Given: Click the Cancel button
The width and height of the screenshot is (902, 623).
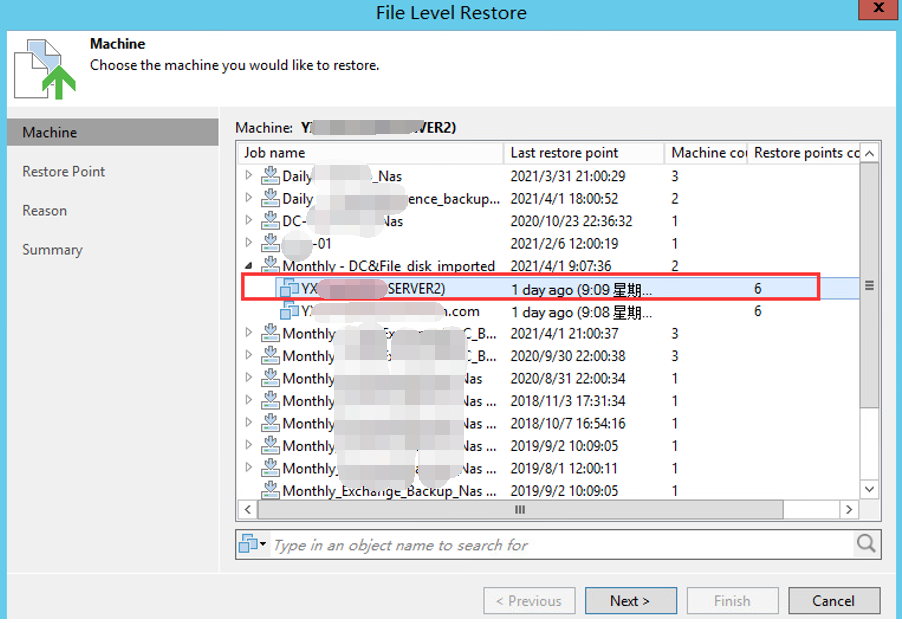Looking at the screenshot, I should click(834, 601).
